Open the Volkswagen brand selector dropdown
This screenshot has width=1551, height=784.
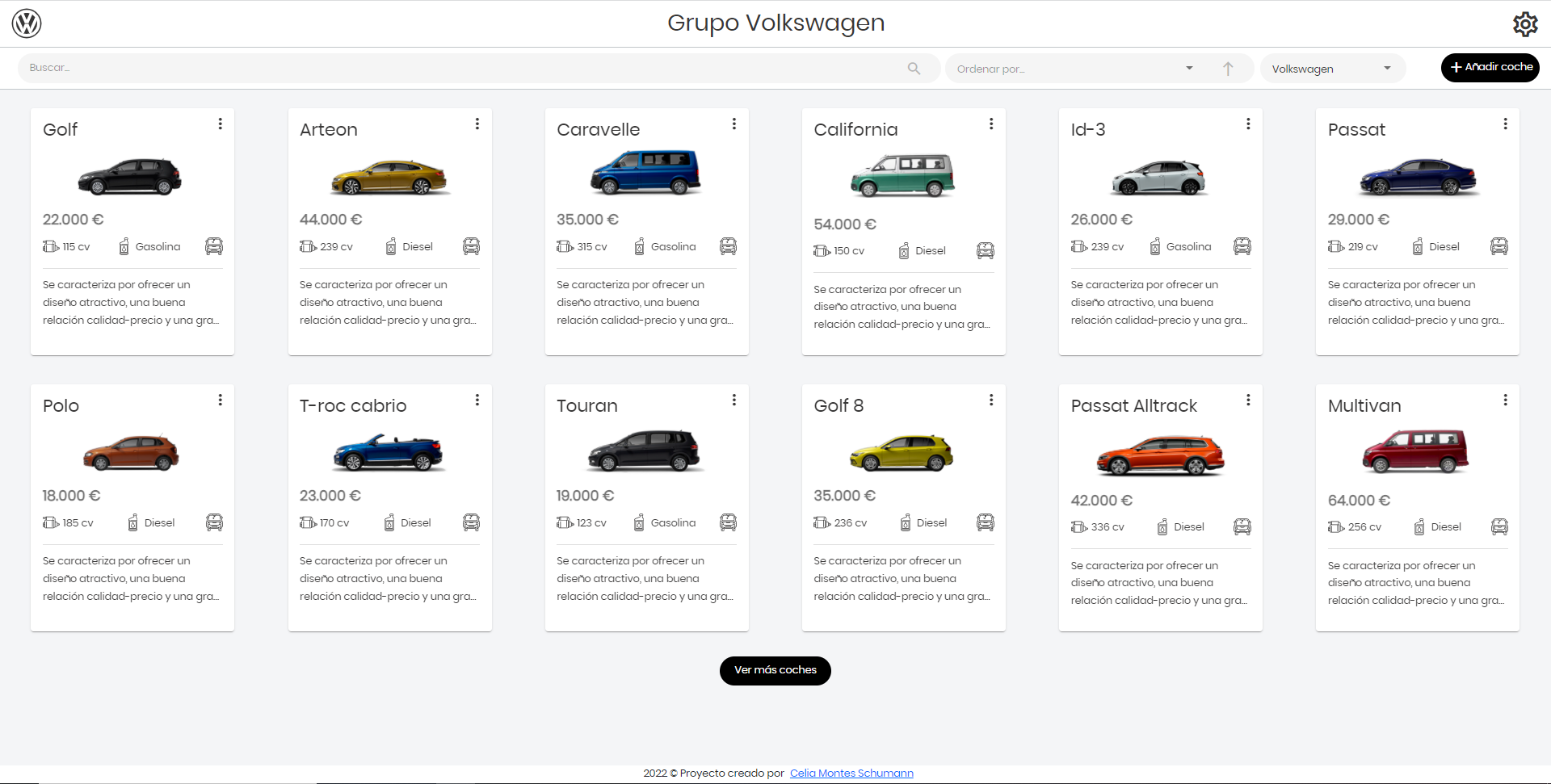[x=1332, y=69]
